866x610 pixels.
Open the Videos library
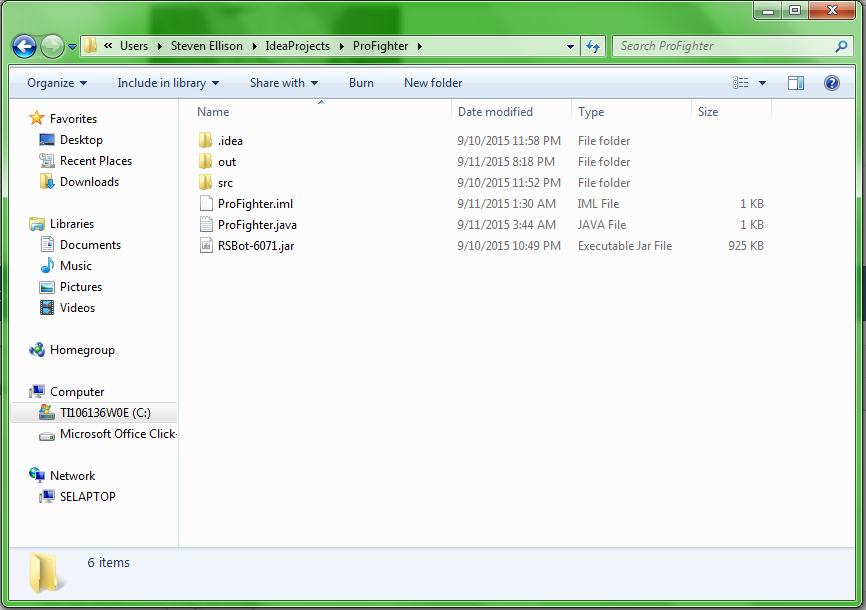click(x=77, y=308)
